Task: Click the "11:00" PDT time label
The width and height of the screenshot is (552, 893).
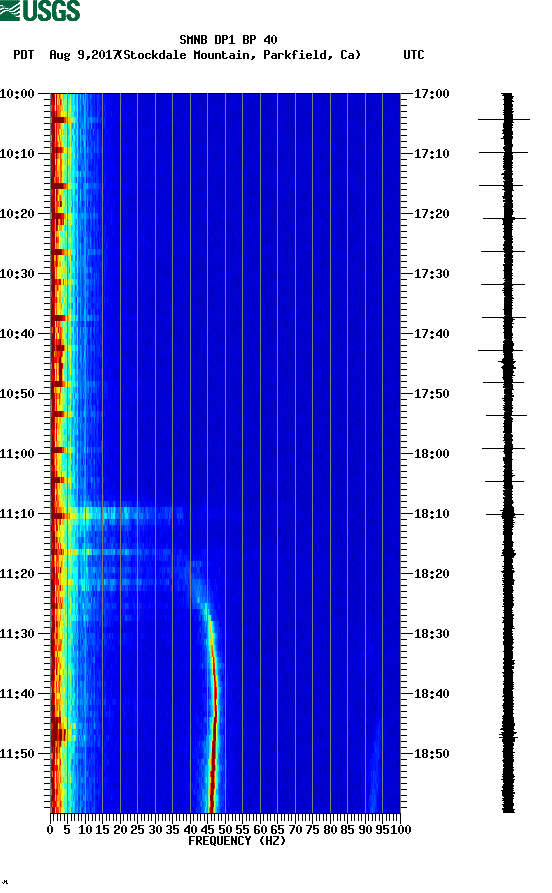Action: click(x=17, y=453)
